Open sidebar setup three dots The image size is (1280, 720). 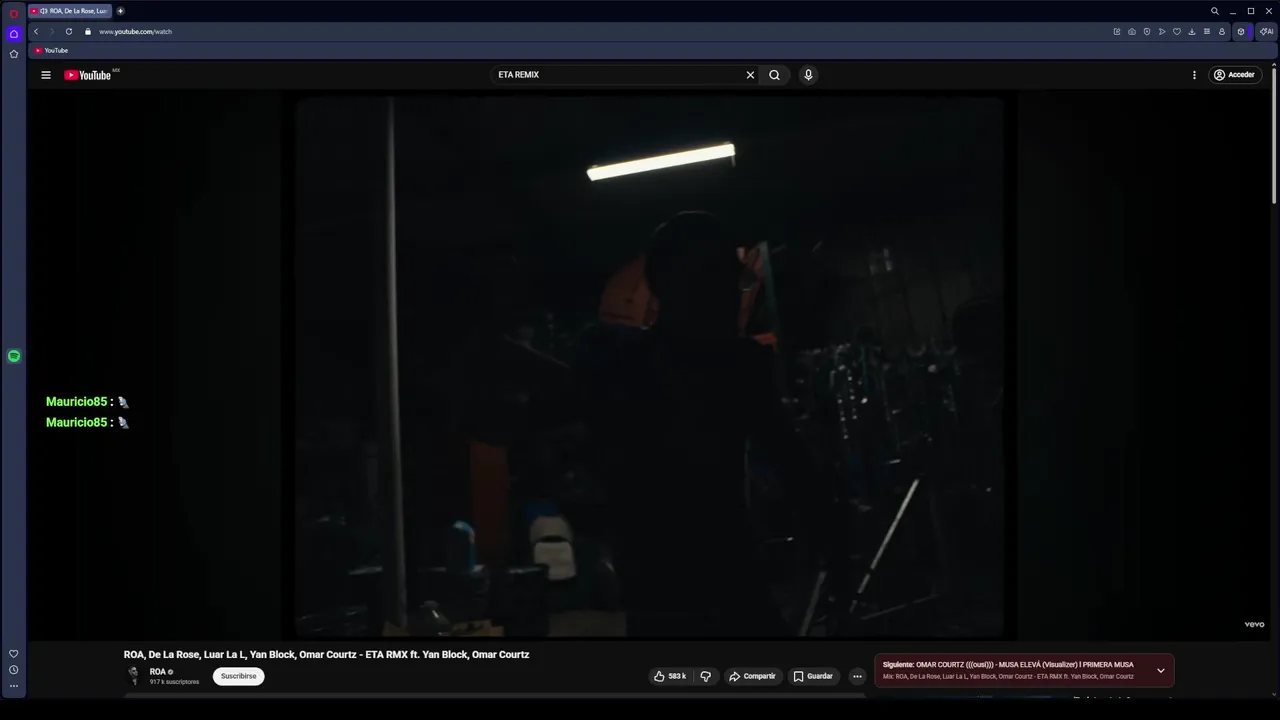(x=13, y=686)
